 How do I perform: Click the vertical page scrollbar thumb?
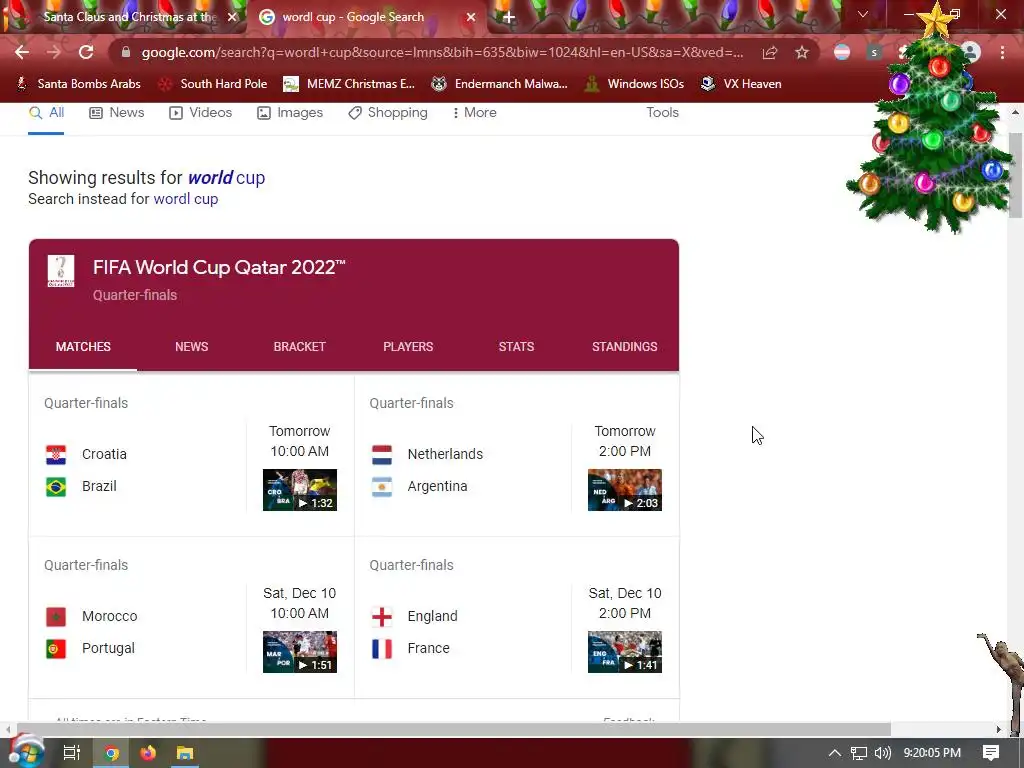[1015, 176]
